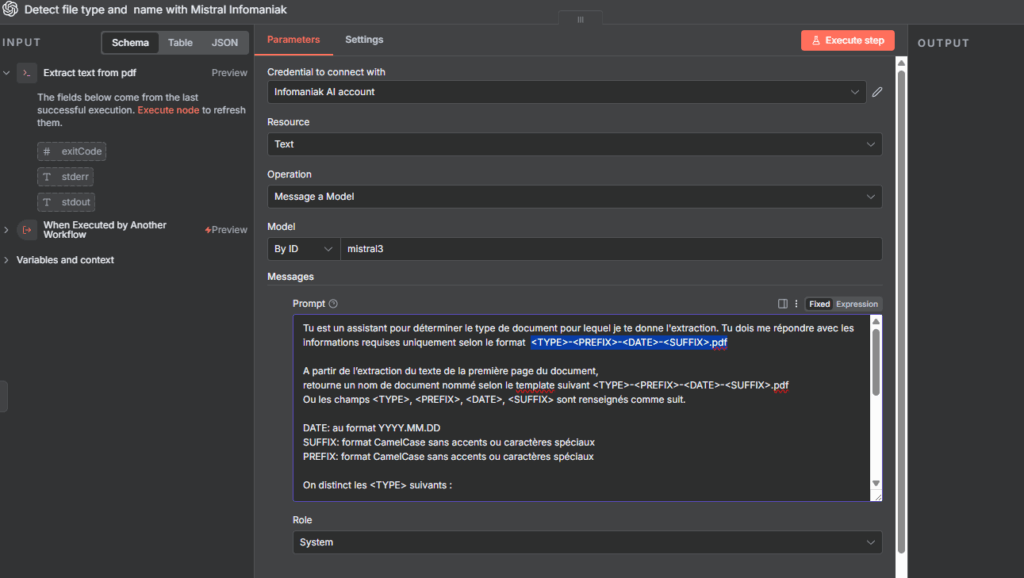
Task: Click the help icon next to Prompt
Action: click(x=334, y=304)
